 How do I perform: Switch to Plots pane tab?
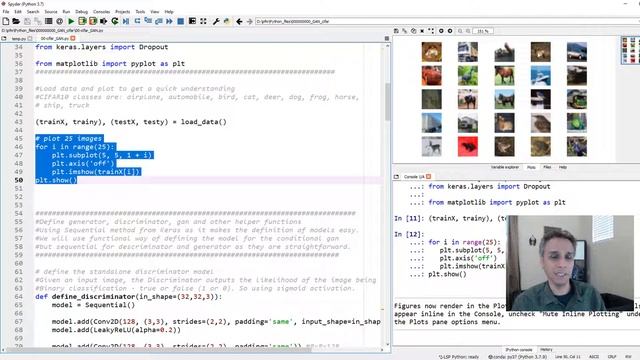pos(531,167)
